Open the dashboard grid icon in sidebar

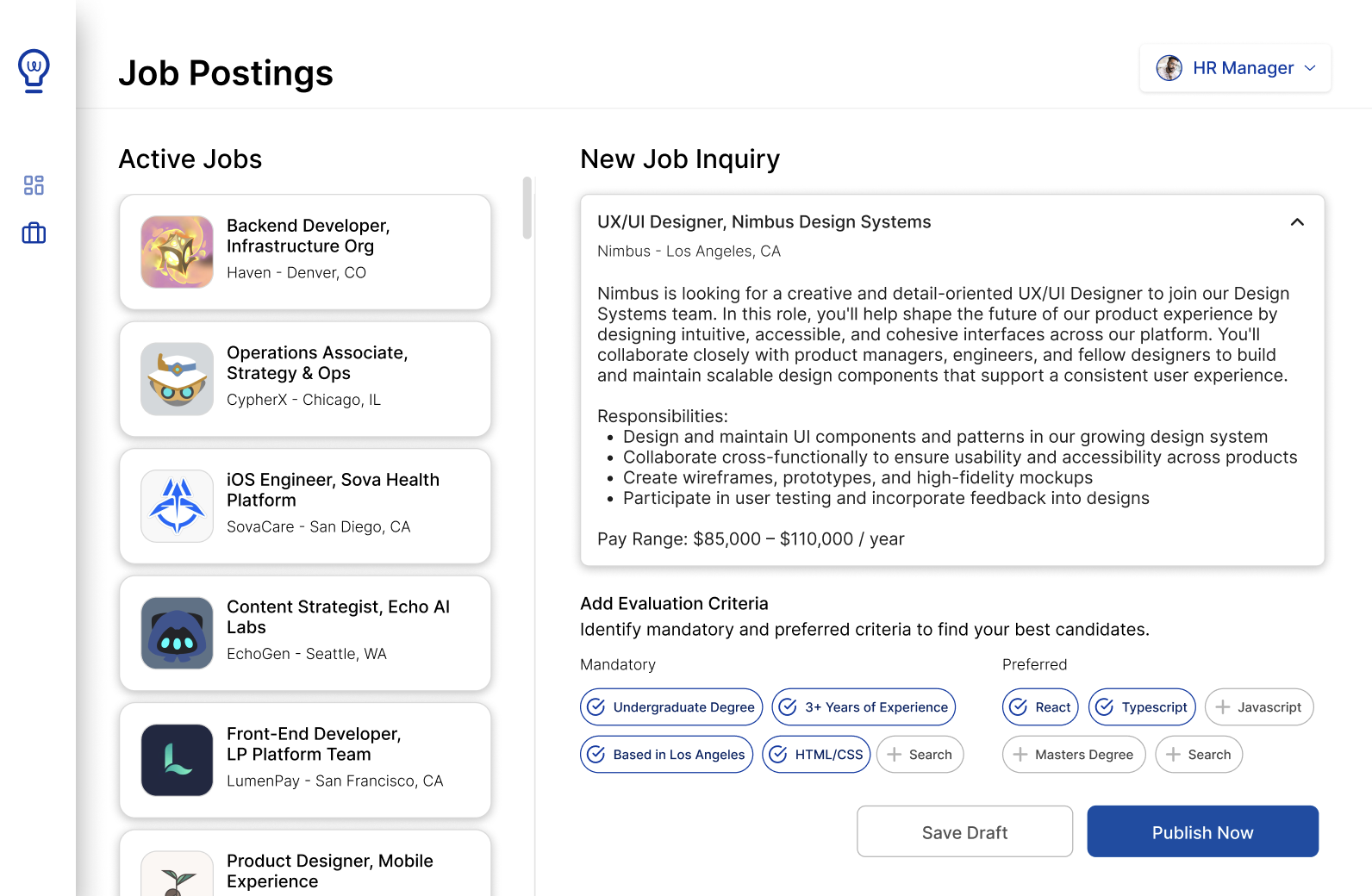[x=34, y=185]
